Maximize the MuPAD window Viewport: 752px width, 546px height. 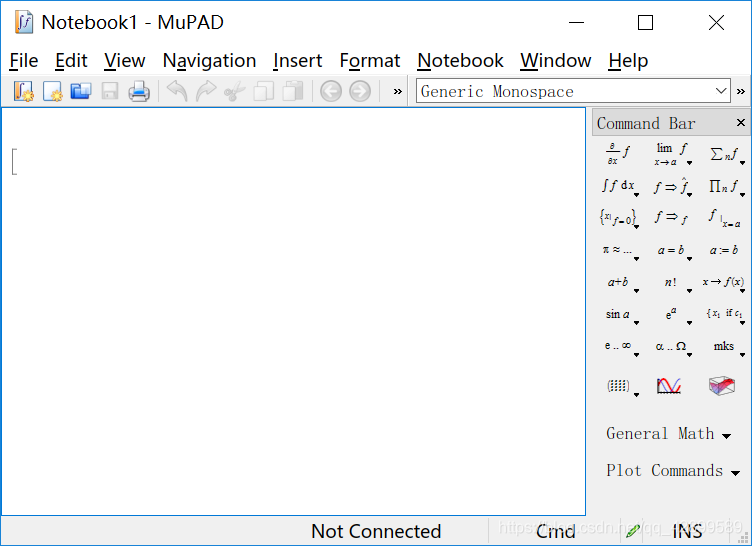tap(645, 23)
